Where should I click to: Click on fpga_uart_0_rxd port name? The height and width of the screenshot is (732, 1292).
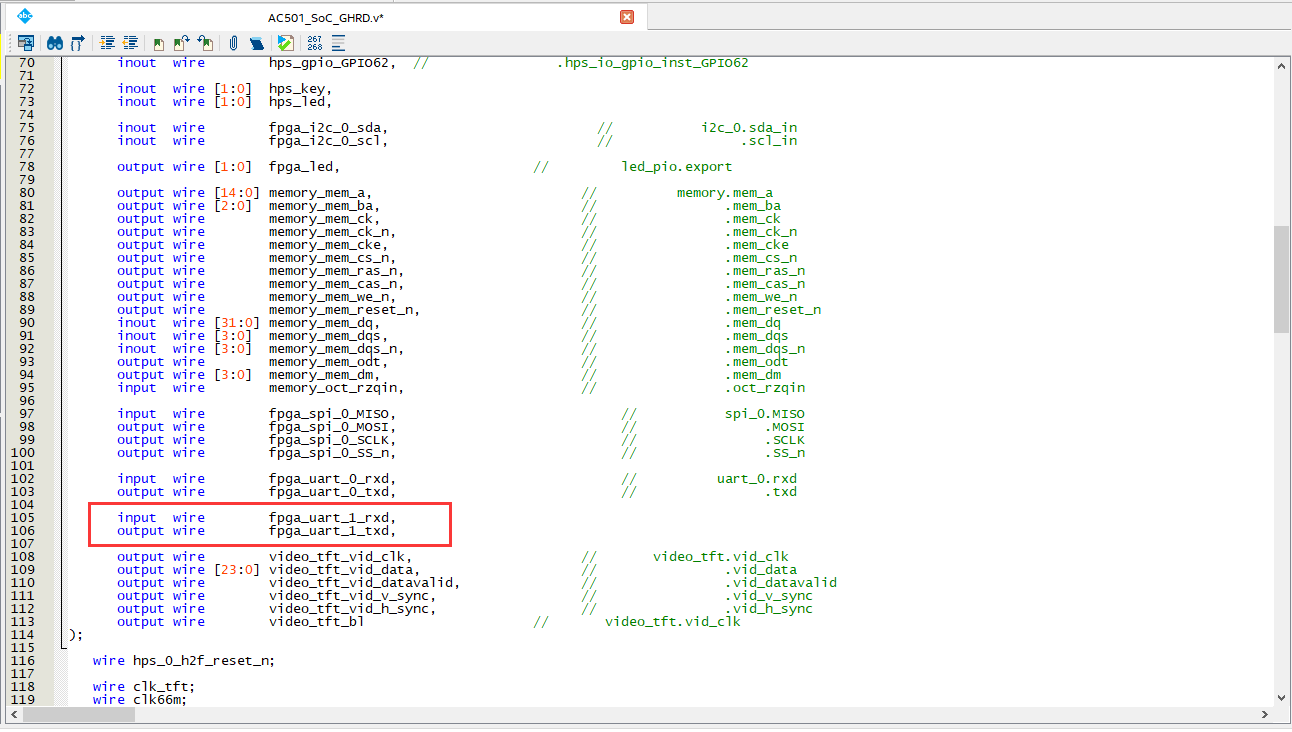[x=328, y=479]
